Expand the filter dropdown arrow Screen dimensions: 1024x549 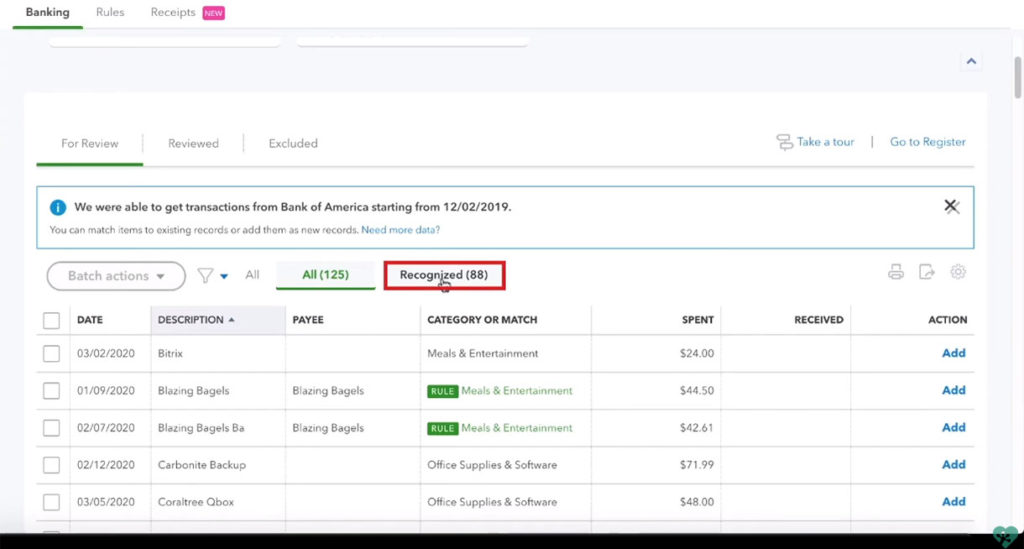pyautogui.click(x=224, y=277)
